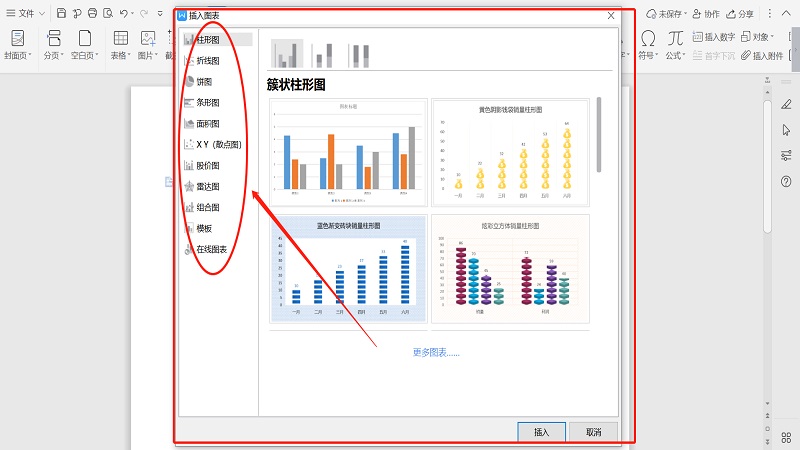This screenshot has width=800, height=450.
Task: Click the Pi formula (公式) icon
Action: pyautogui.click(x=676, y=38)
